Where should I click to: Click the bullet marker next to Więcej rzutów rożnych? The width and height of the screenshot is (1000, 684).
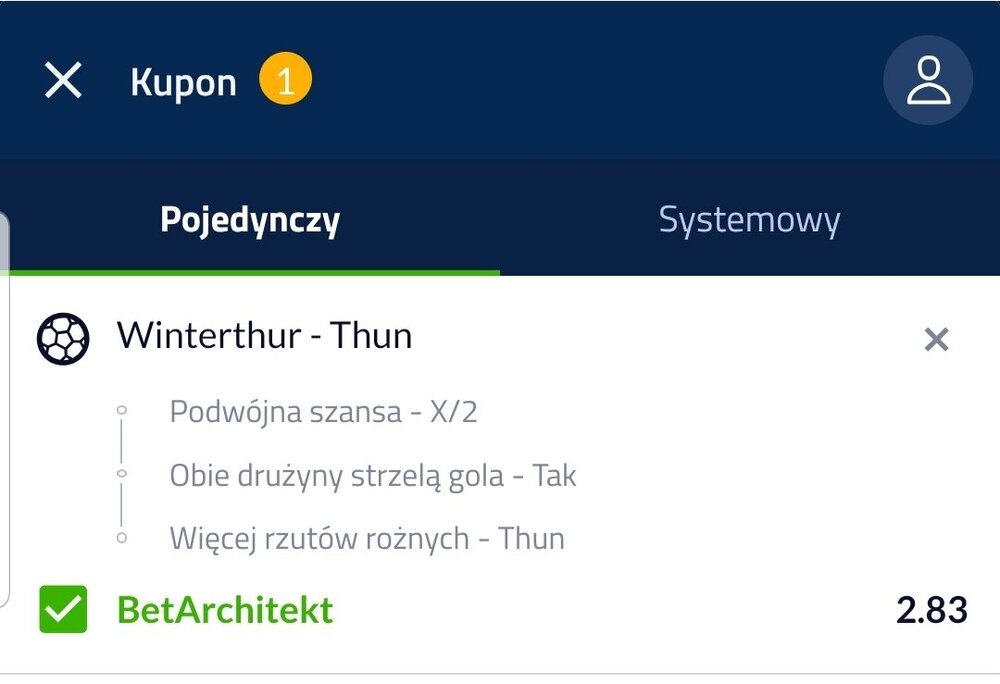pyautogui.click(x=122, y=538)
